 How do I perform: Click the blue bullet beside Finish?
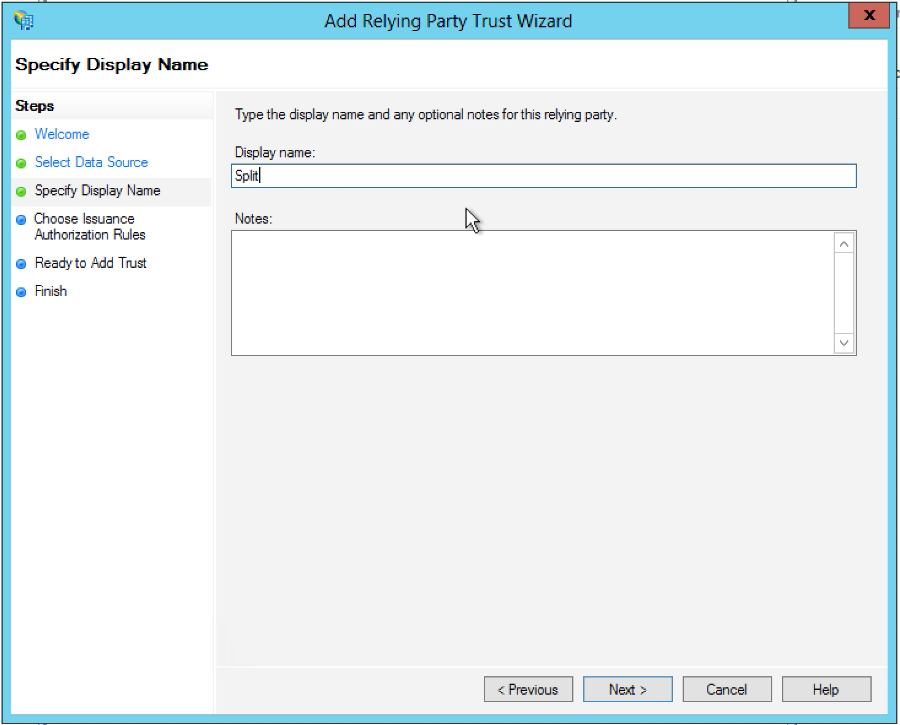click(x=22, y=292)
